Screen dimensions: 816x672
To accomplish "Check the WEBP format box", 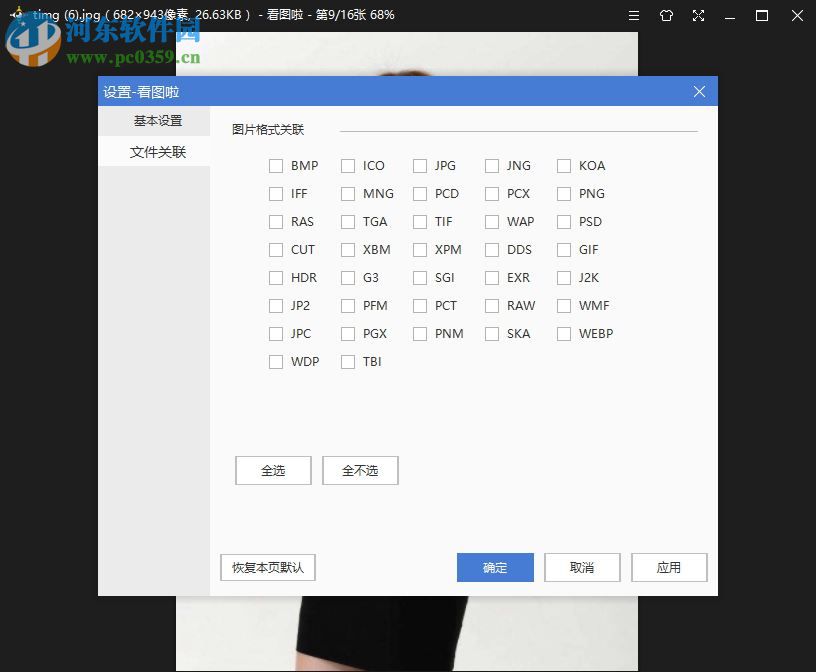I will click(x=564, y=333).
